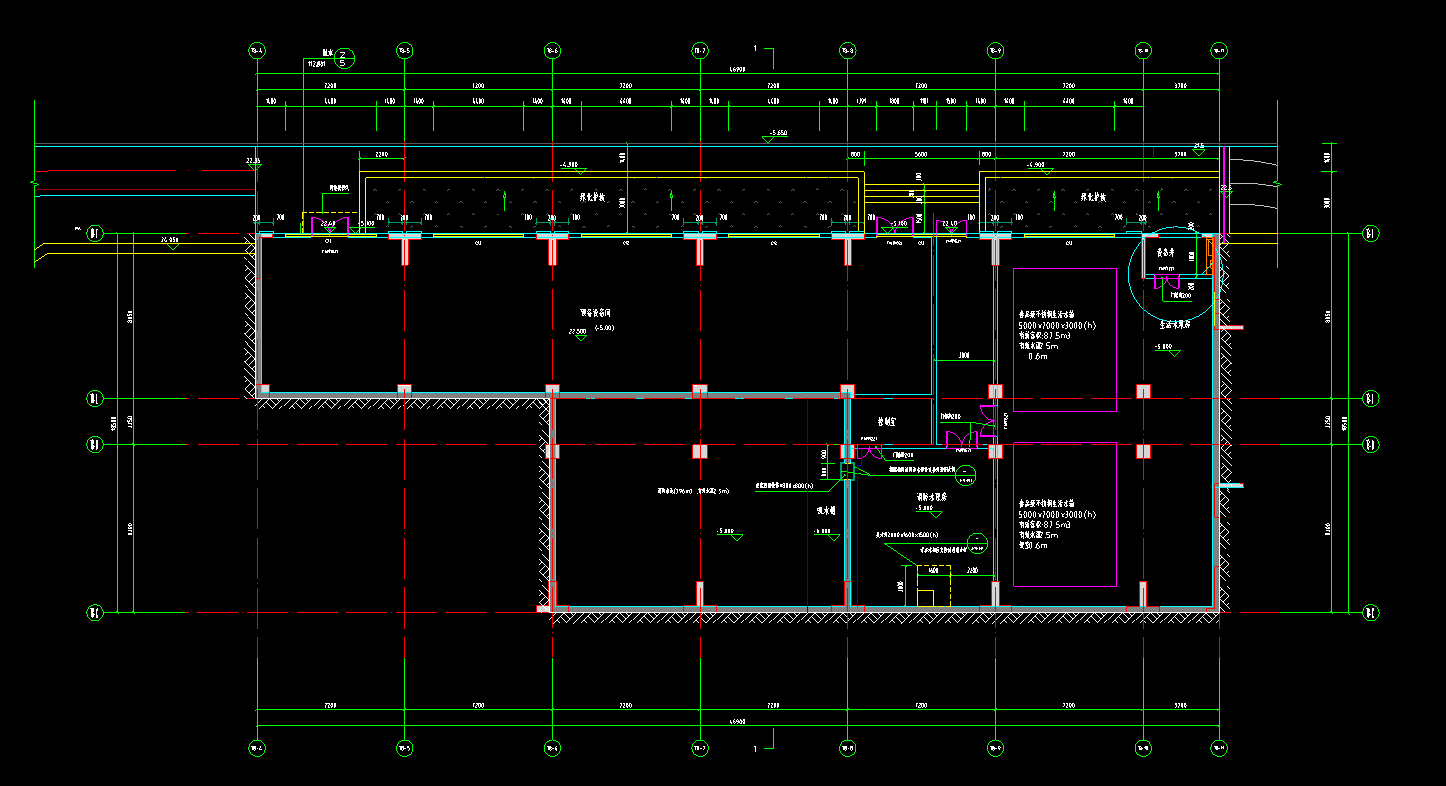This screenshot has width=1446, height=786.
Task: Click the bottom TB-6 grid axis bubble
Action: 551,747
